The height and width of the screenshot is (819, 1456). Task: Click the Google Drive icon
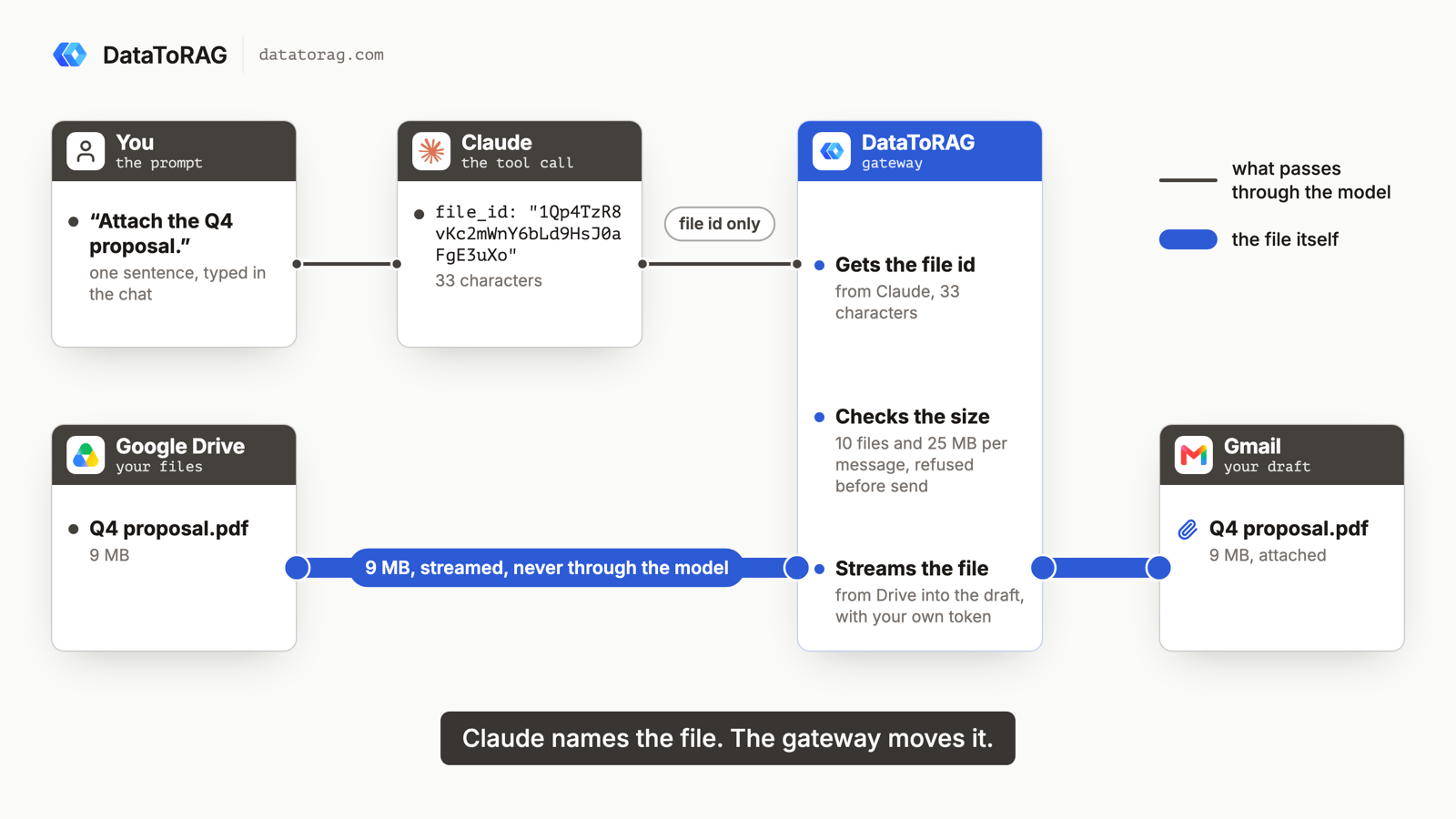[86, 455]
